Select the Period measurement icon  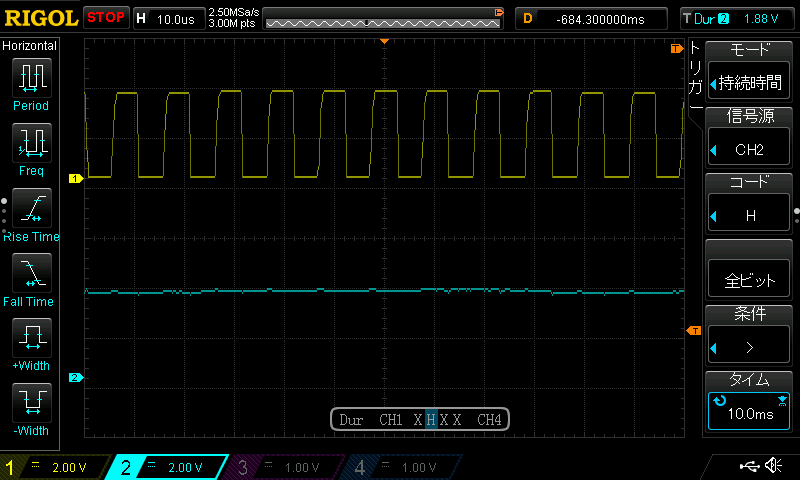(32, 78)
